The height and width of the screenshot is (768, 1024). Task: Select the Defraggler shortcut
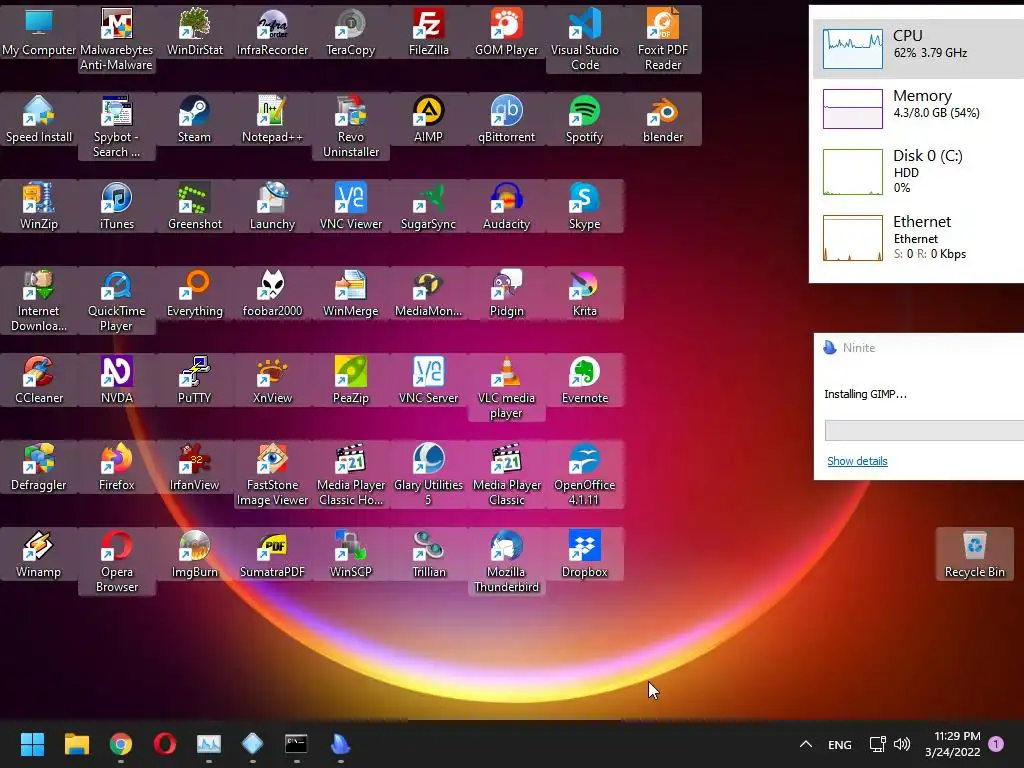[x=39, y=466]
